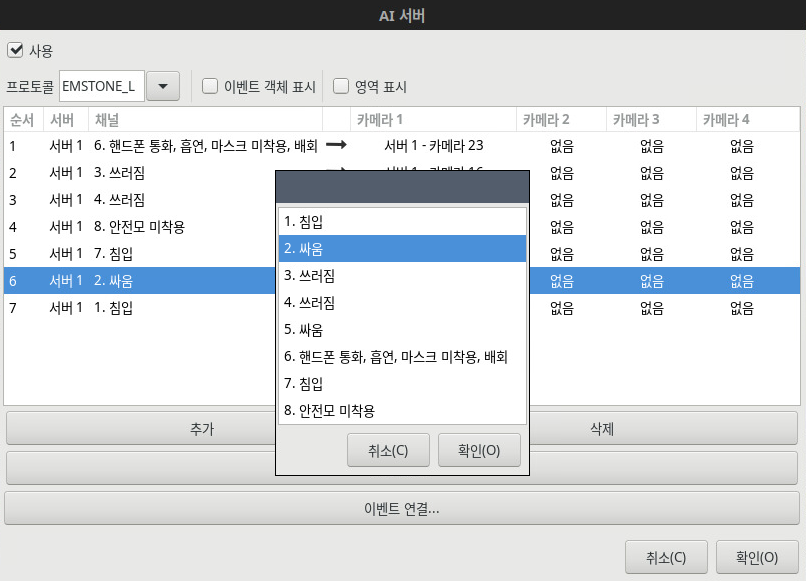Click the 삭제 button

(664, 428)
